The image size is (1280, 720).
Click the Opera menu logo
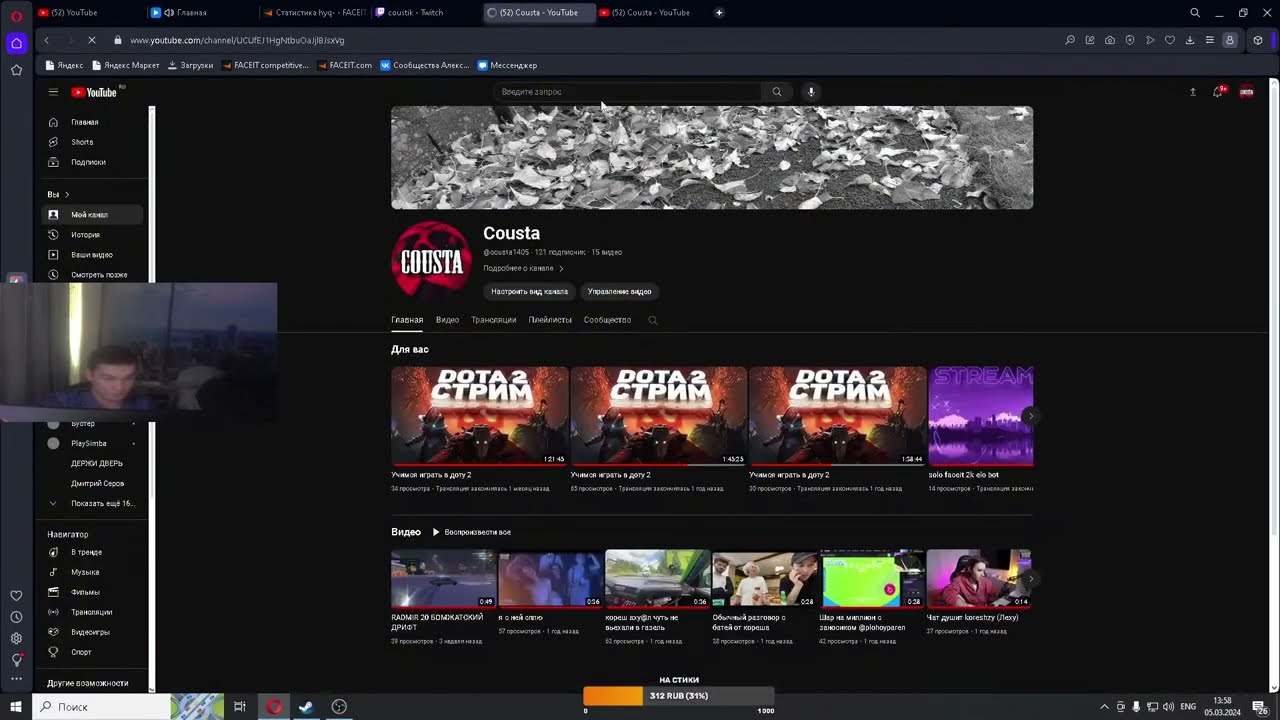point(16,14)
